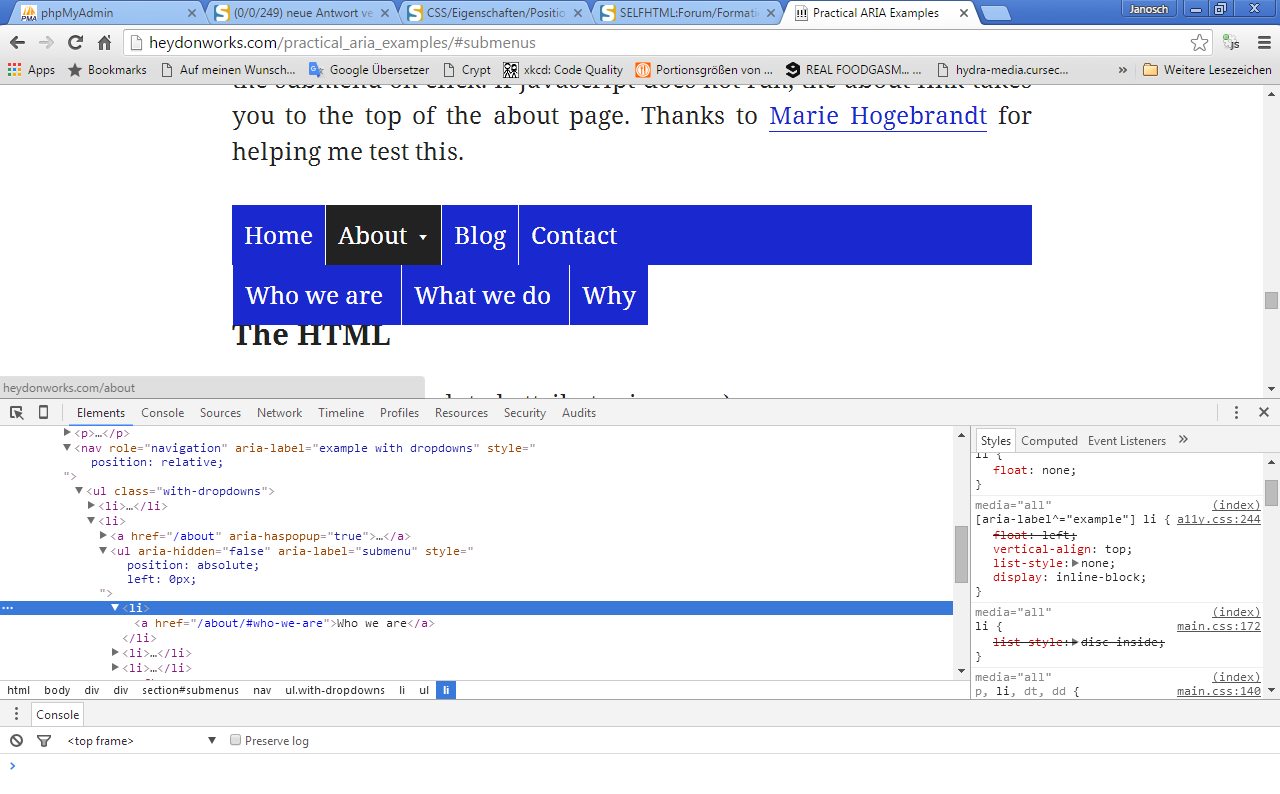The height and width of the screenshot is (794, 1280).
Task: Open the Sources tab
Action: (x=220, y=412)
